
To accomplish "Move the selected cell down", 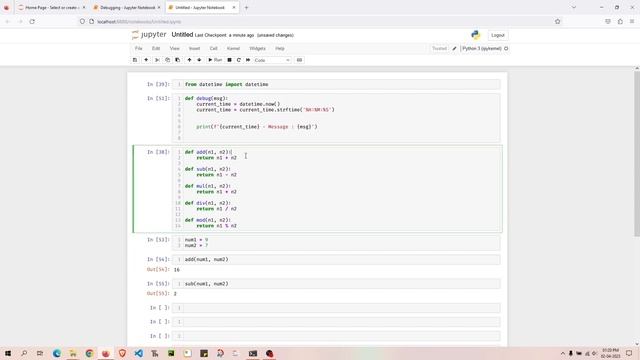I will point(199,60).
